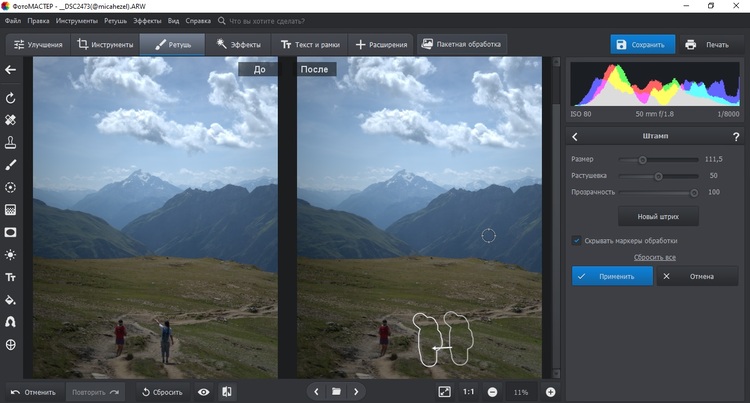Open the folder icon in bottom navigation
This screenshot has width=750, height=403.
point(337,392)
